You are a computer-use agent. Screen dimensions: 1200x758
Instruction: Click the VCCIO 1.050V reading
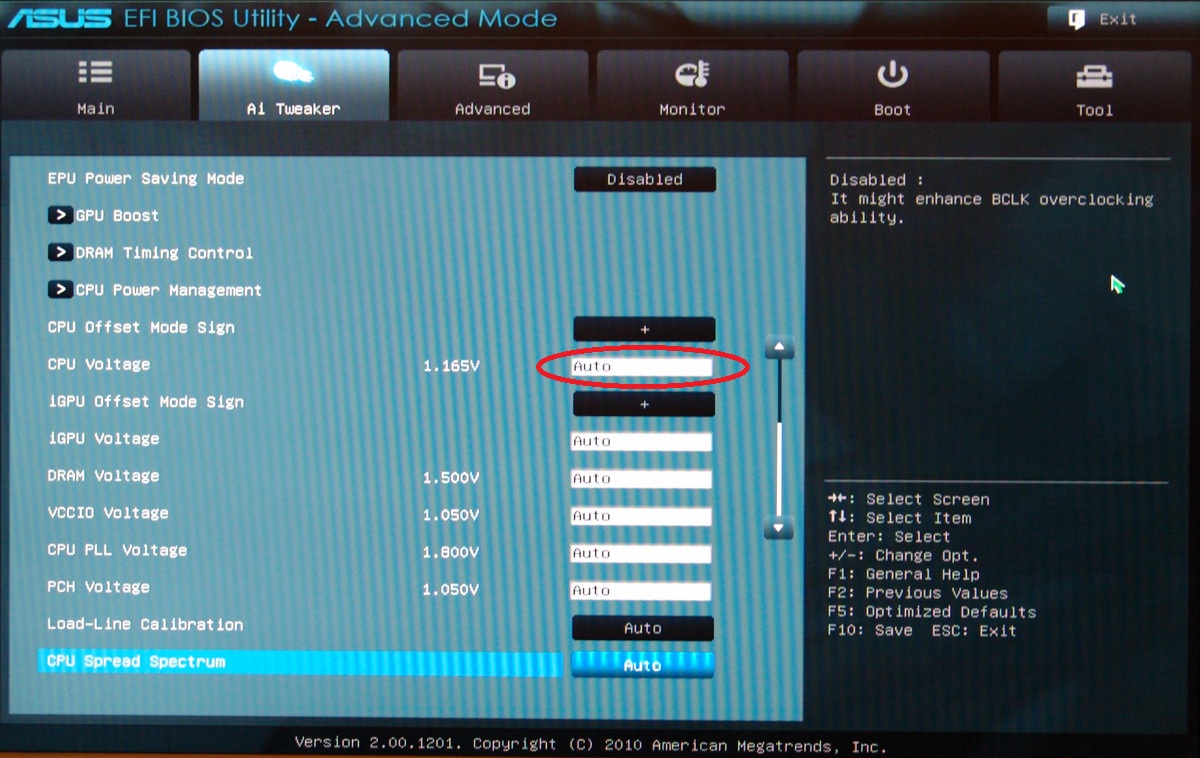tap(451, 516)
